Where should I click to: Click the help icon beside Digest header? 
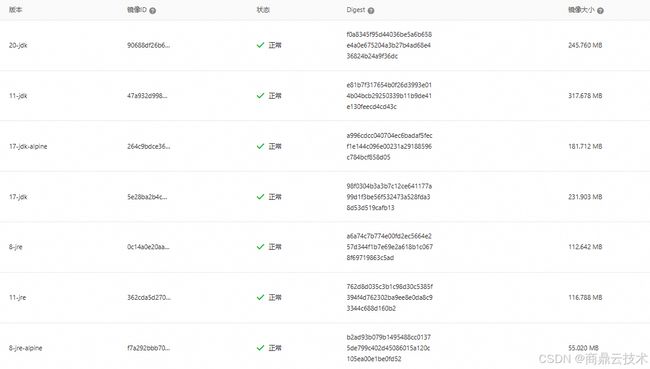[371, 11]
